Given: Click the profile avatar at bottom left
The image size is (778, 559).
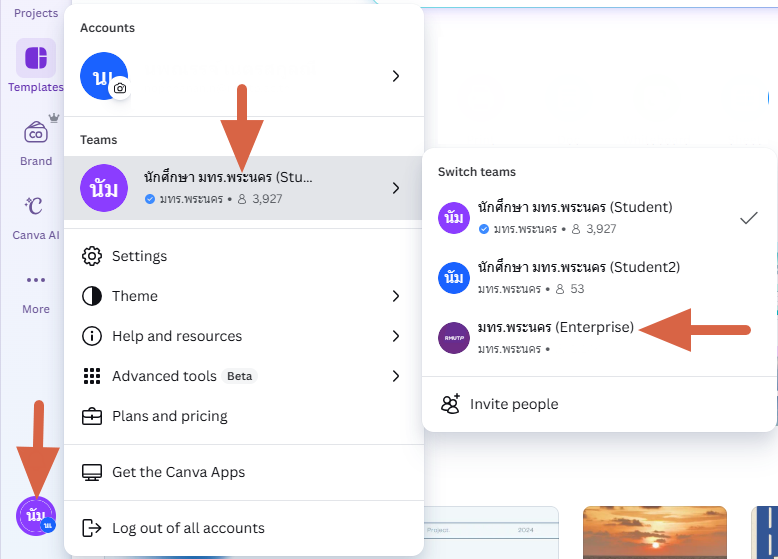Looking at the screenshot, I should coord(36,516).
